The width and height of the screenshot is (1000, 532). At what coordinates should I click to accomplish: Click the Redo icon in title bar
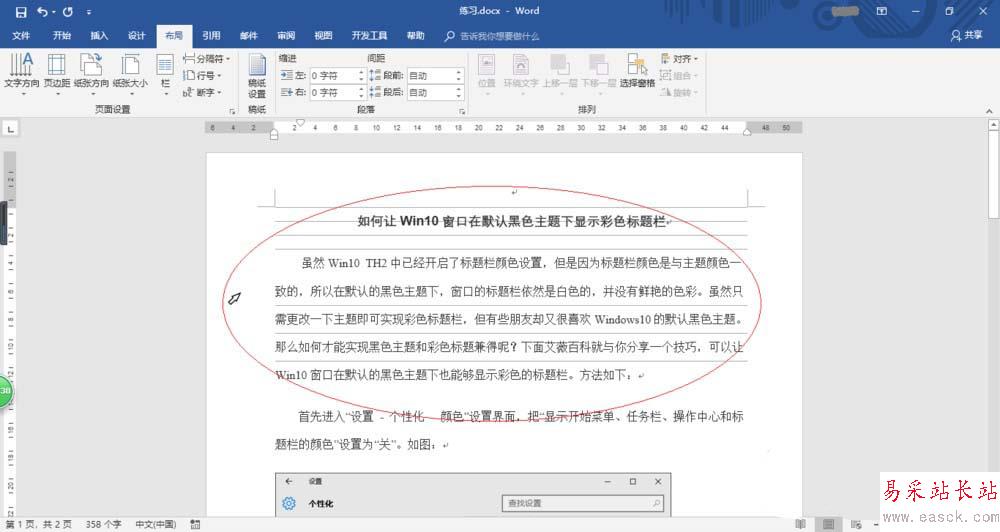point(68,11)
